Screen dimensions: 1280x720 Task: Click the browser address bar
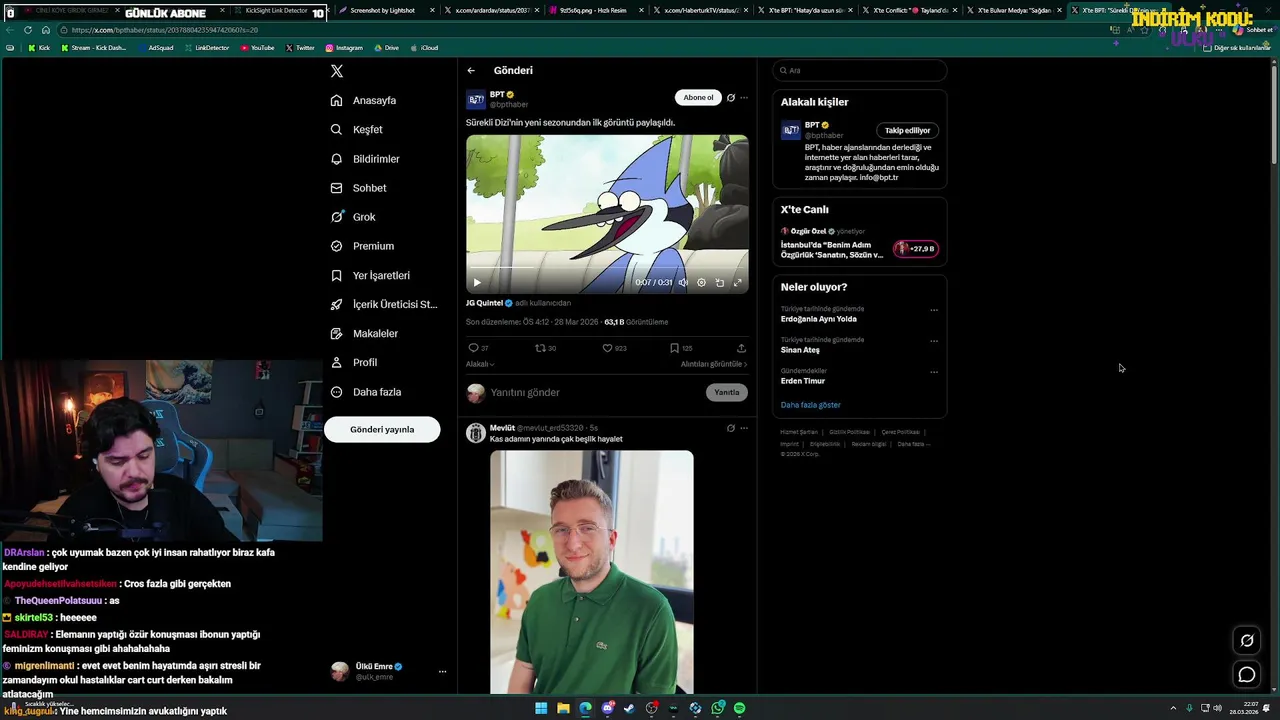[580, 30]
